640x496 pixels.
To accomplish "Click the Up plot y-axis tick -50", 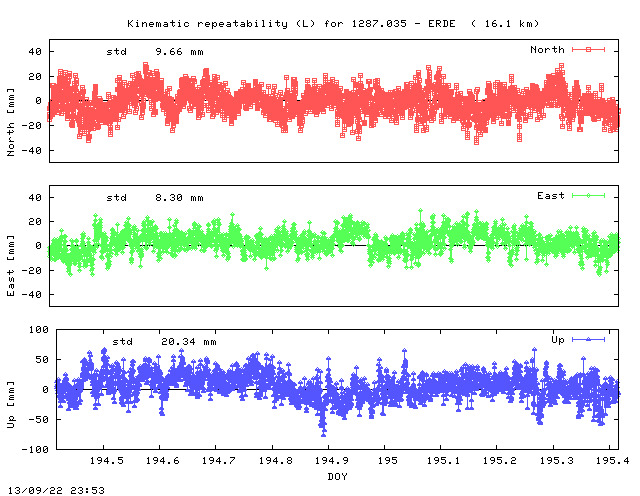I will pyautogui.click(x=38, y=420).
